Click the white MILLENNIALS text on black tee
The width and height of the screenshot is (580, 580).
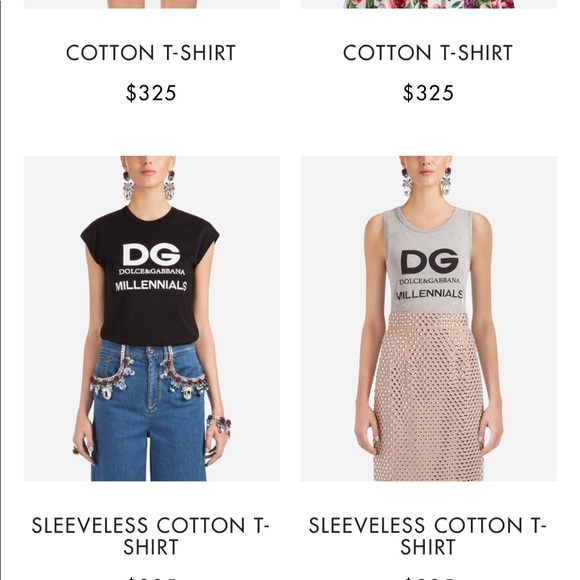151,286
